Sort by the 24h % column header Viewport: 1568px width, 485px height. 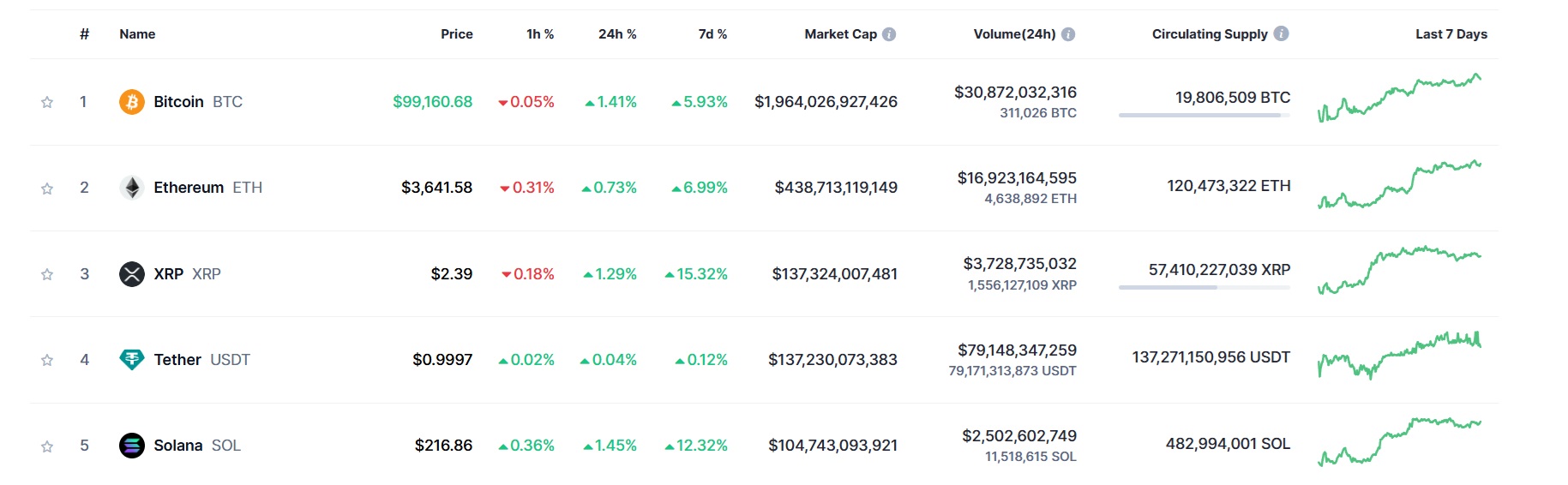click(x=617, y=34)
